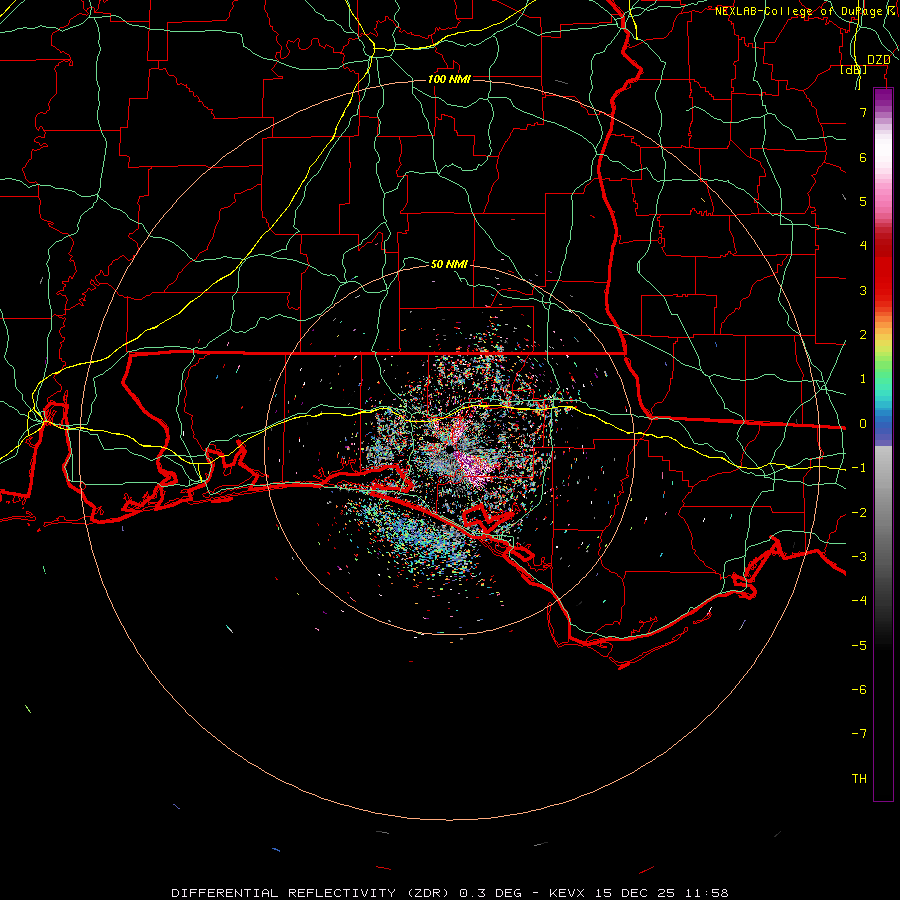Click the 100 NMI range ring label
The height and width of the screenshot is (900, 900).
(x=449, y=79)
